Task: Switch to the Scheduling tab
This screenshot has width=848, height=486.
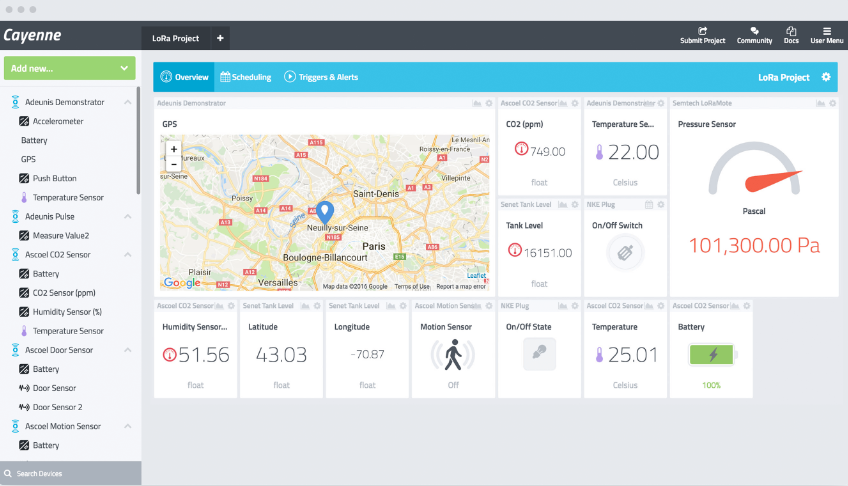Action: point(246,77)
